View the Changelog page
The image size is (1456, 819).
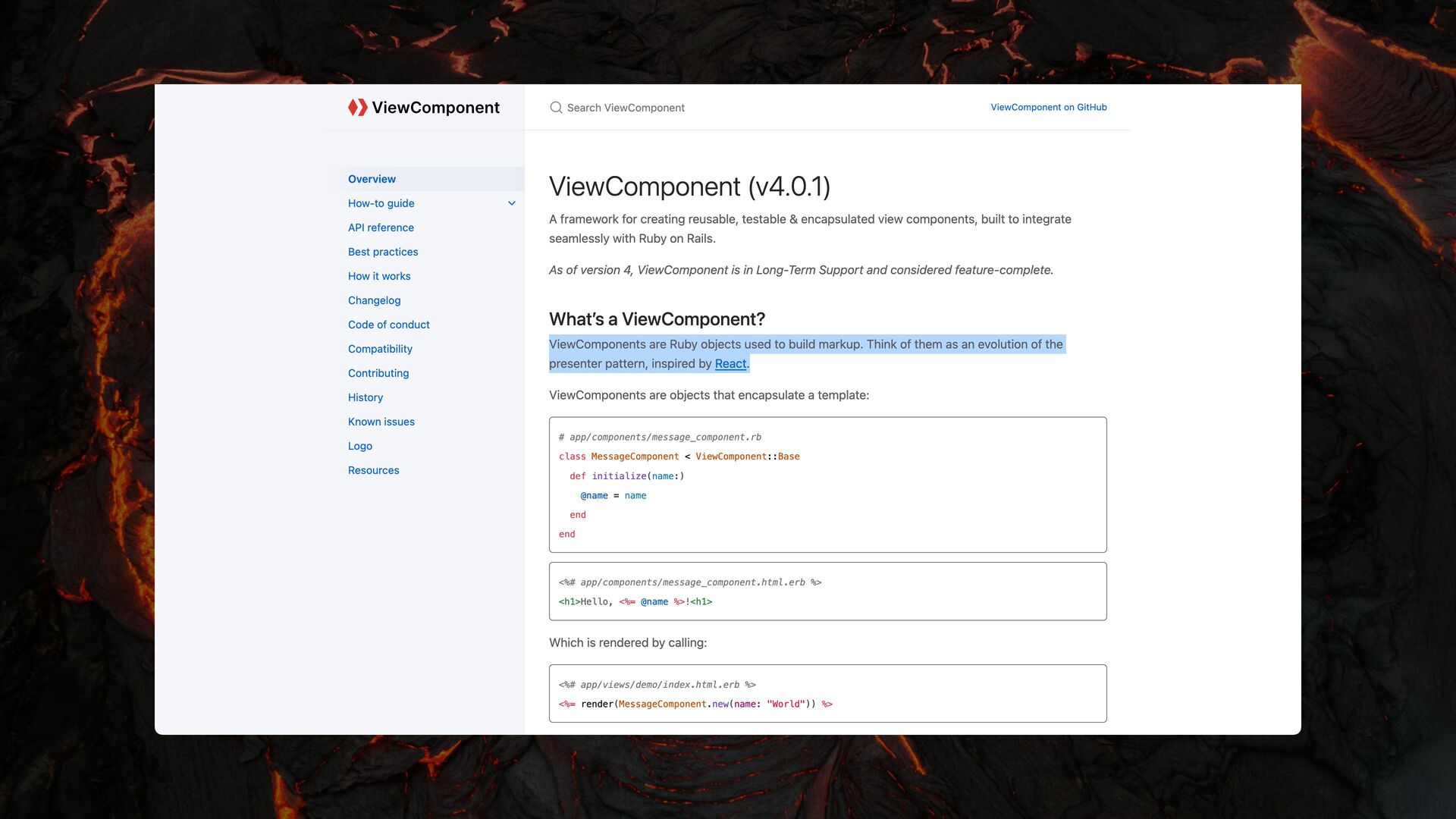tap(374, 300)
